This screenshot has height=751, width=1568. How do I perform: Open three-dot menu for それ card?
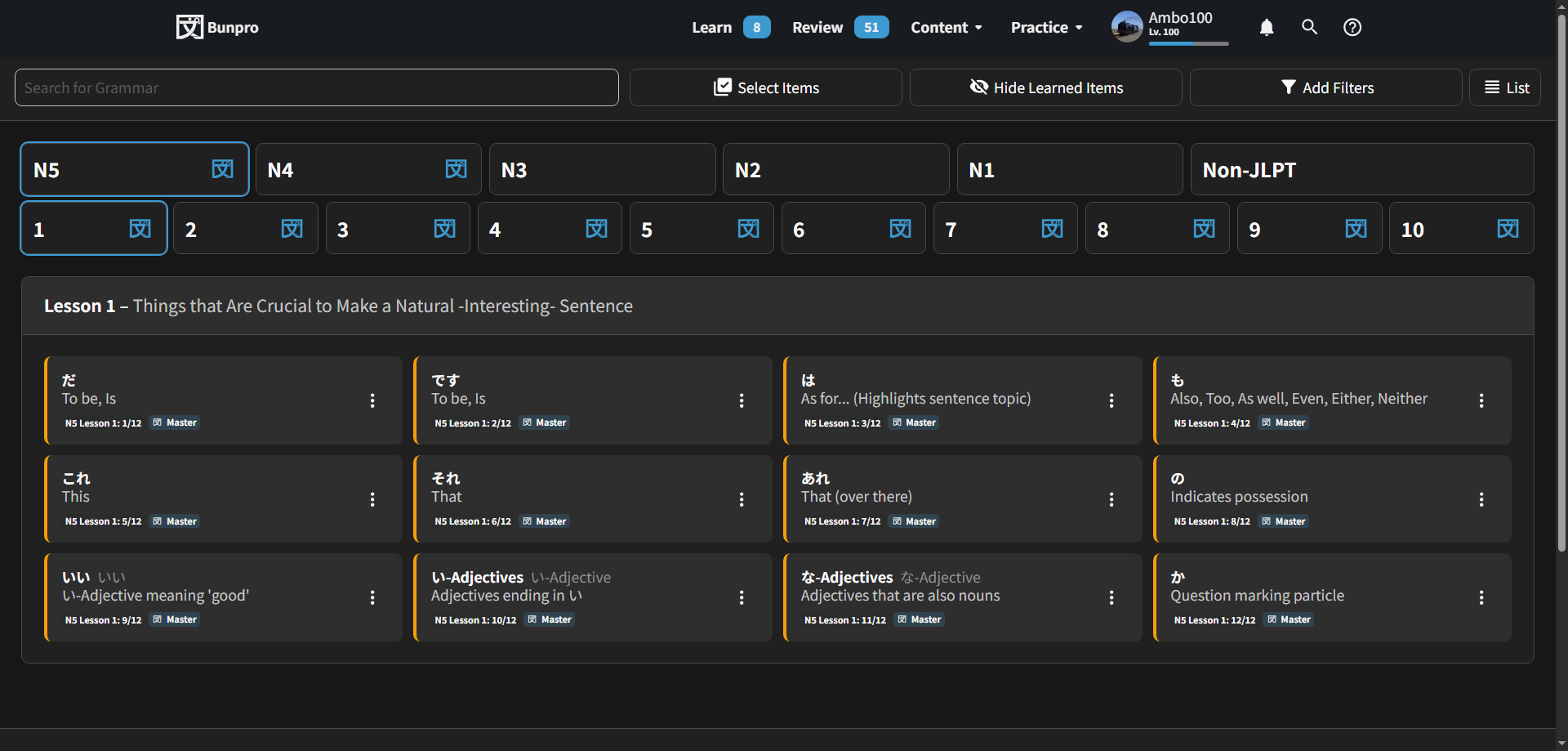(742, 499)
